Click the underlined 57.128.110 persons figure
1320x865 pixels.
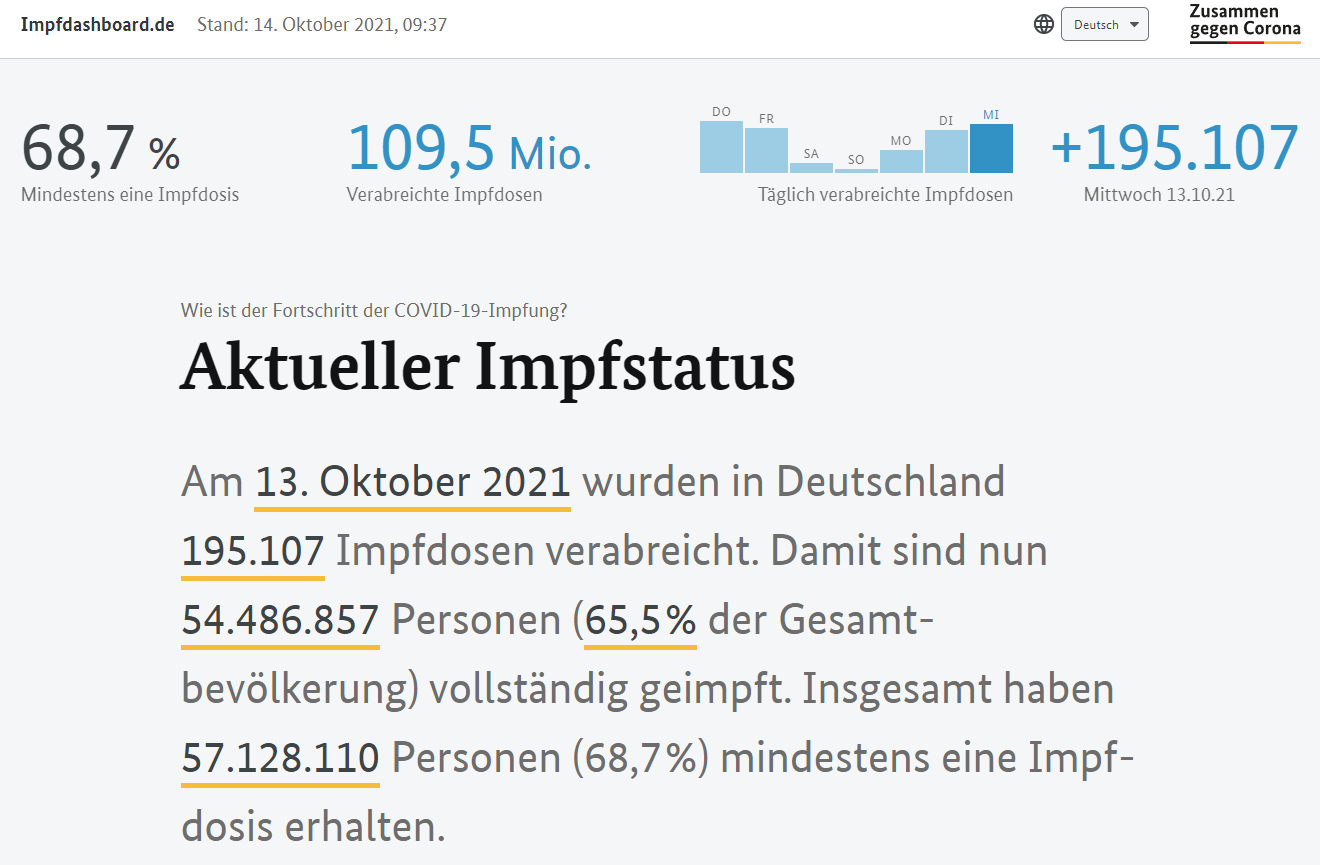pyautogui.click(x=280, y=759)
